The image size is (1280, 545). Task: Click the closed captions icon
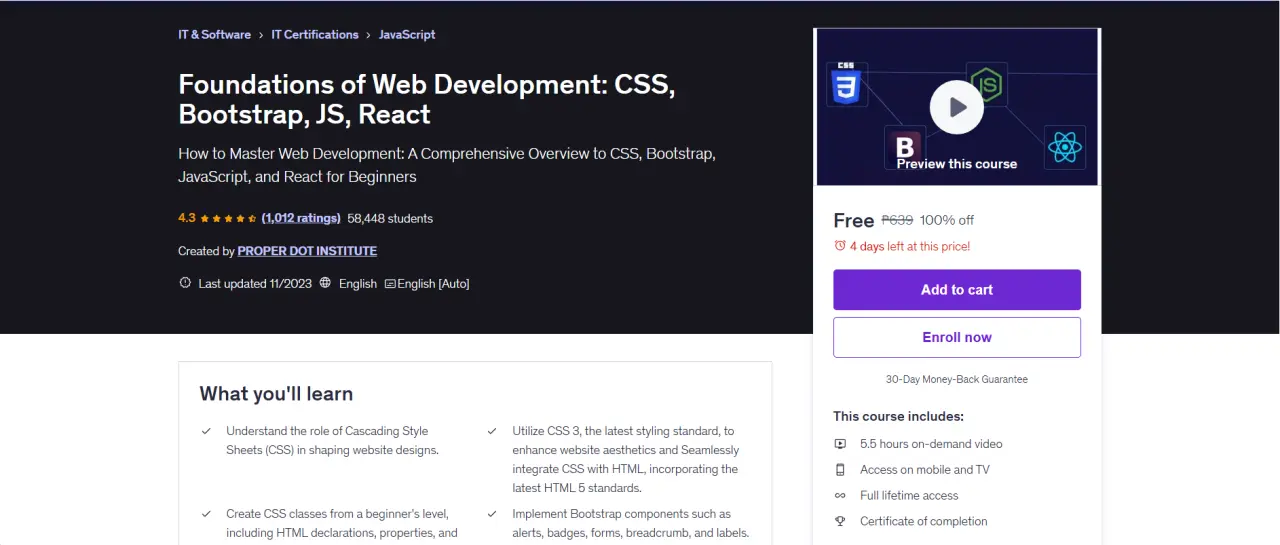[x=390, y=284]
